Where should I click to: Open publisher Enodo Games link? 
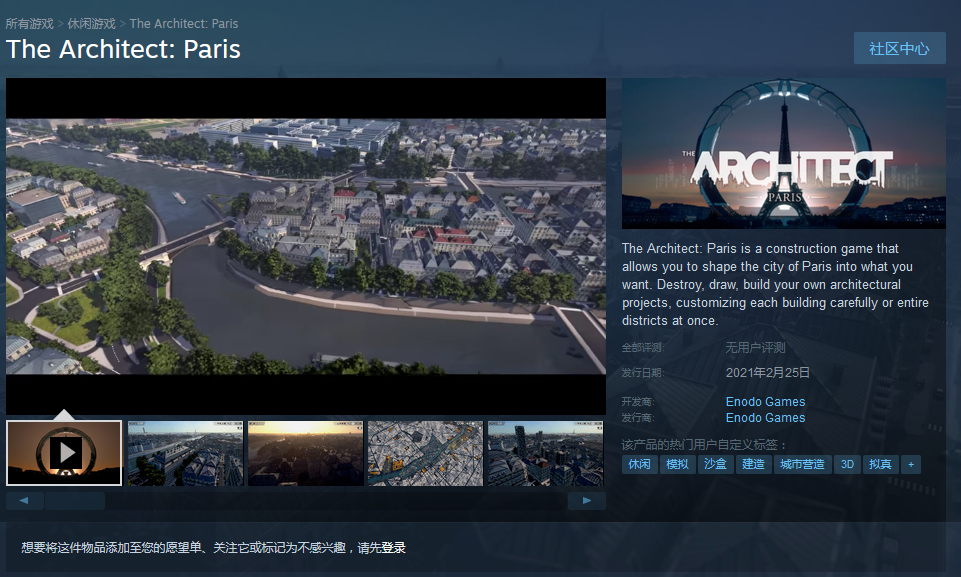click(x=765, y=418)
